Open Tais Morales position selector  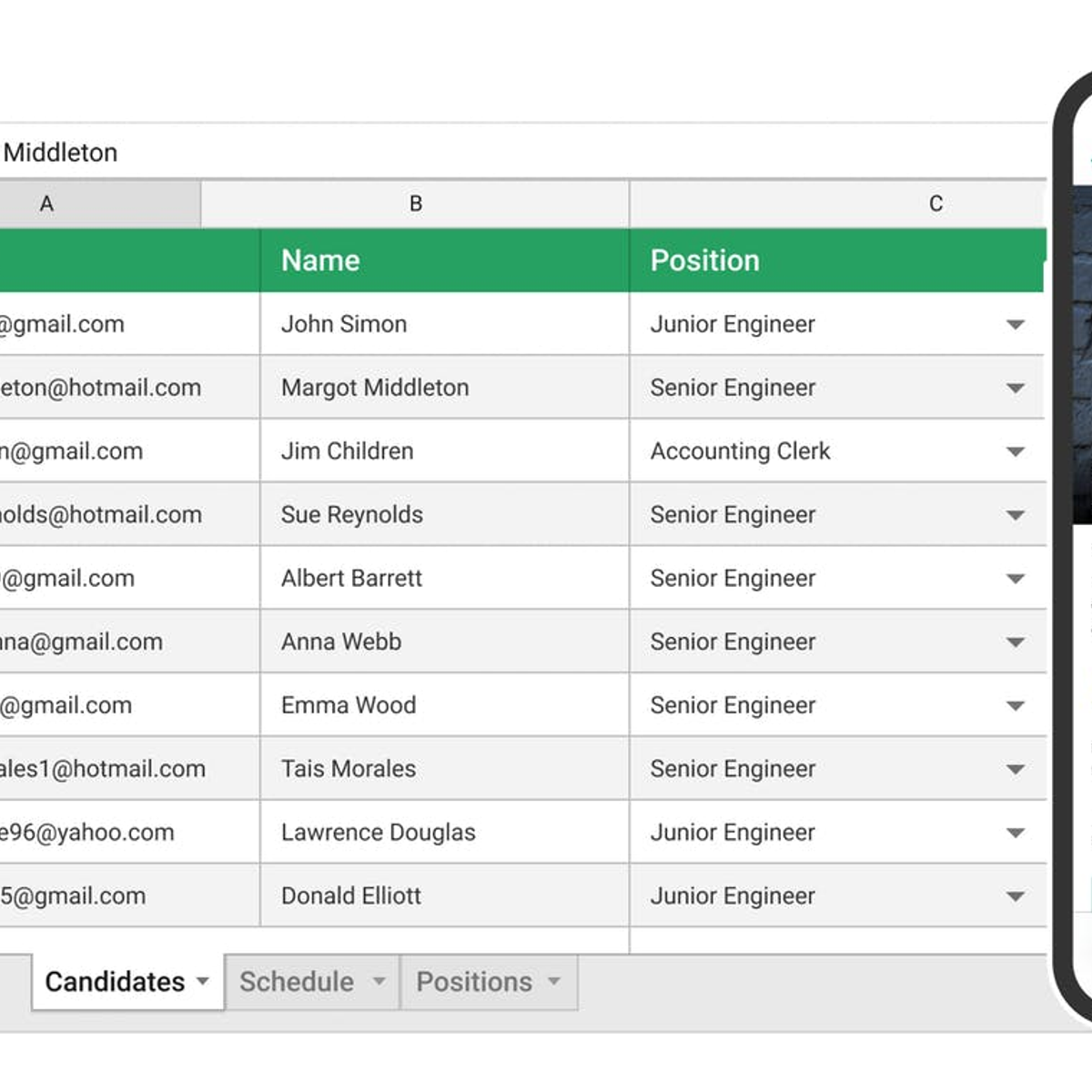[x=1016, y=769]
